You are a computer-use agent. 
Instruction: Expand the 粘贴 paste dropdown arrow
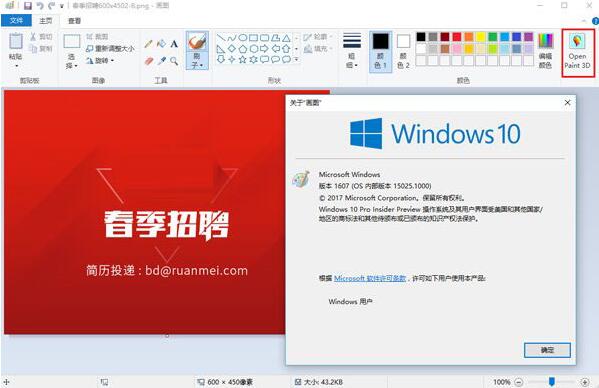click(x=16, y=66)
